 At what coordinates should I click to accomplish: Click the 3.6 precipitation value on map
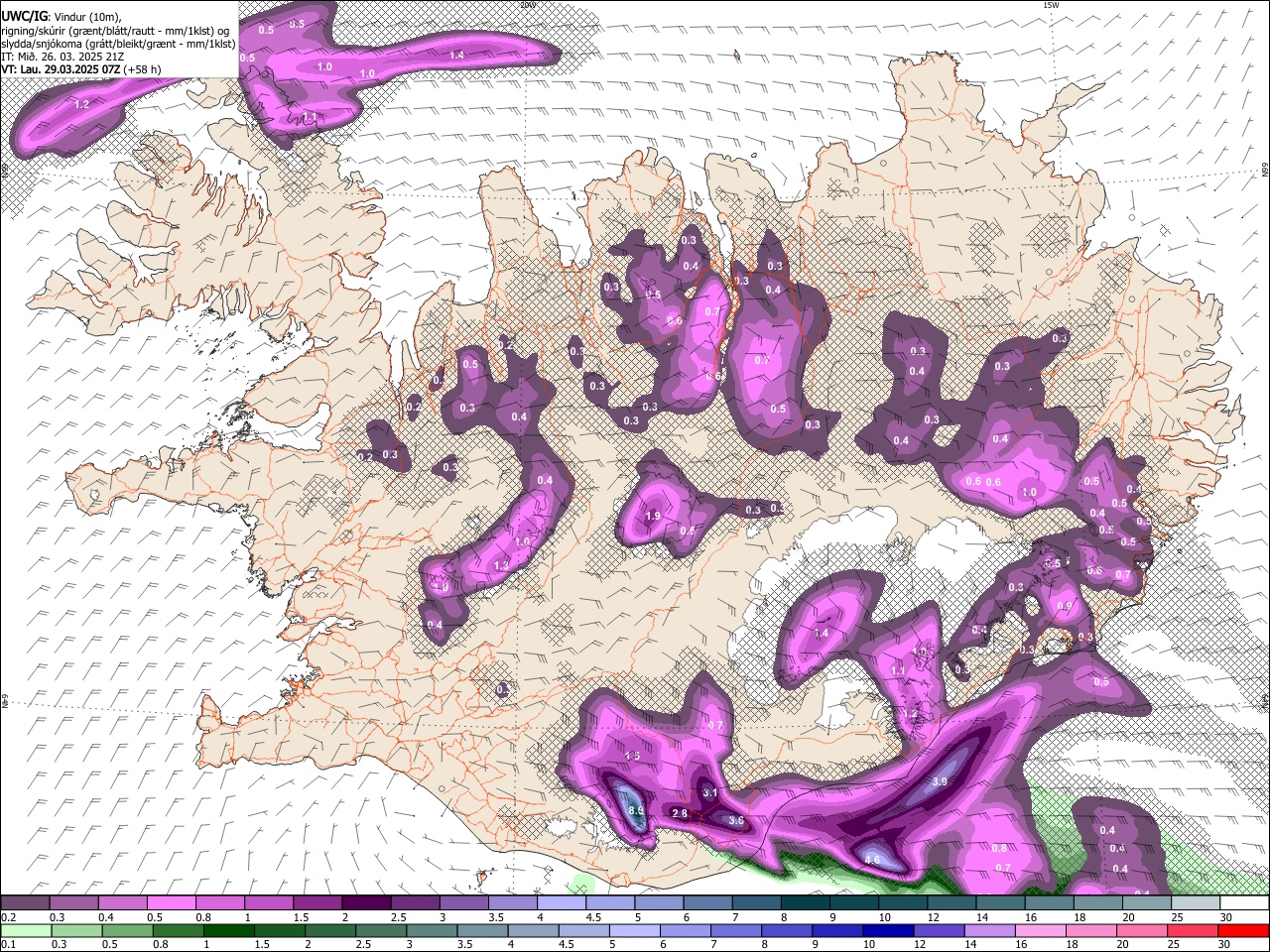coord(736,820)
